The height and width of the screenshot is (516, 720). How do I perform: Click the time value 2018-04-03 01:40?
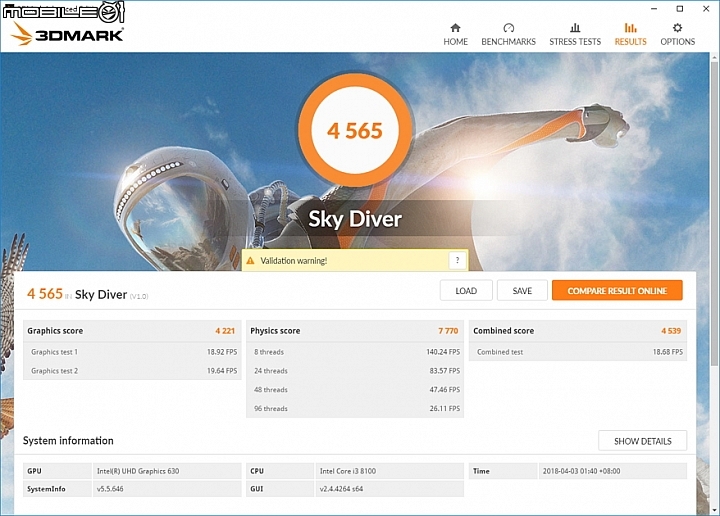[x=581, y=471]
